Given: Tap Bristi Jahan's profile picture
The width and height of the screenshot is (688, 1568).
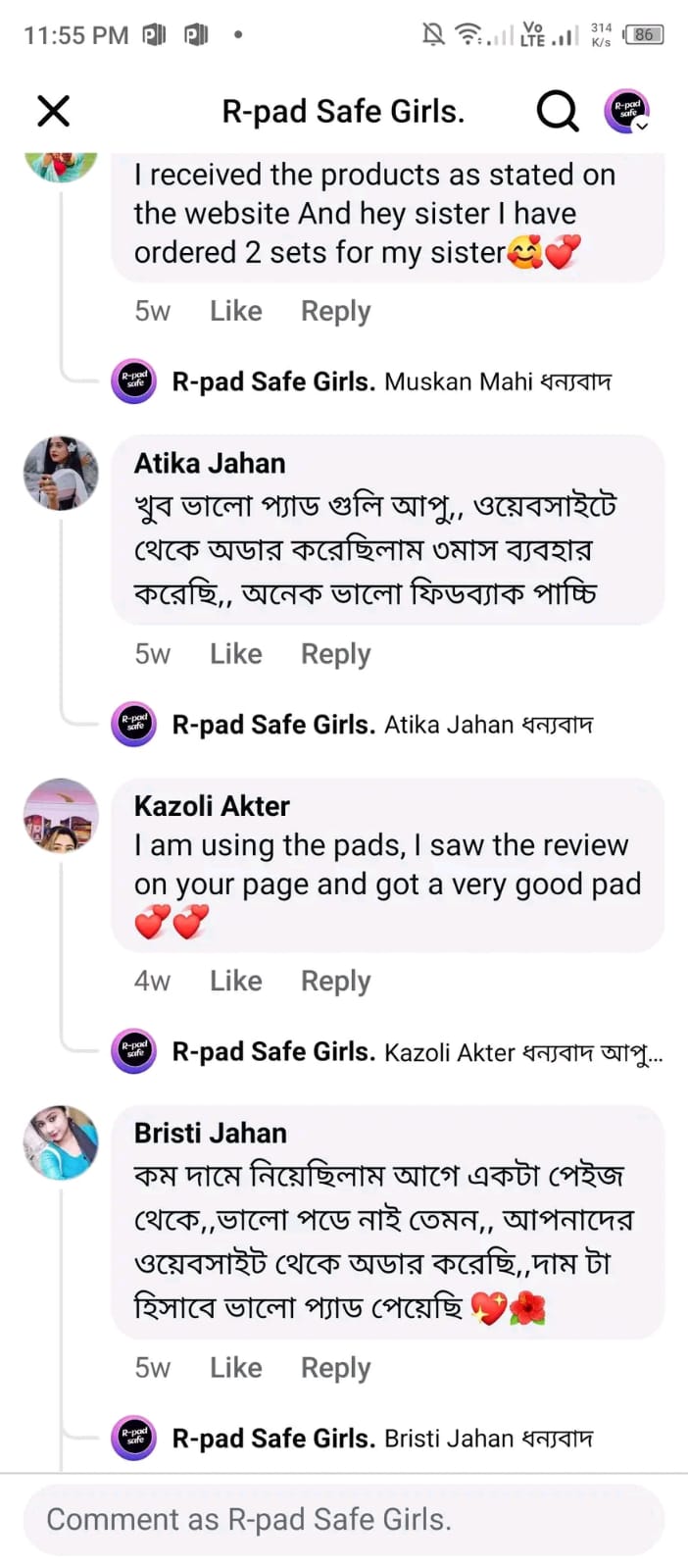Looking at the screenshot, I should point(61,1142).
